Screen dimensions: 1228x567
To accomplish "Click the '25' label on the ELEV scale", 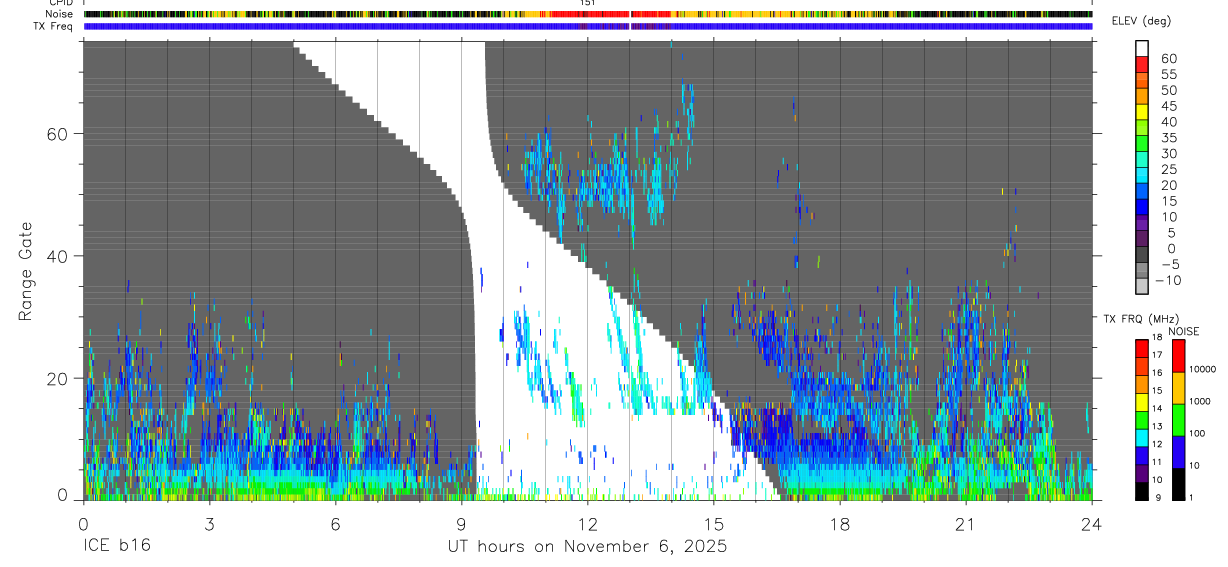I will (x=1168, y=169).
